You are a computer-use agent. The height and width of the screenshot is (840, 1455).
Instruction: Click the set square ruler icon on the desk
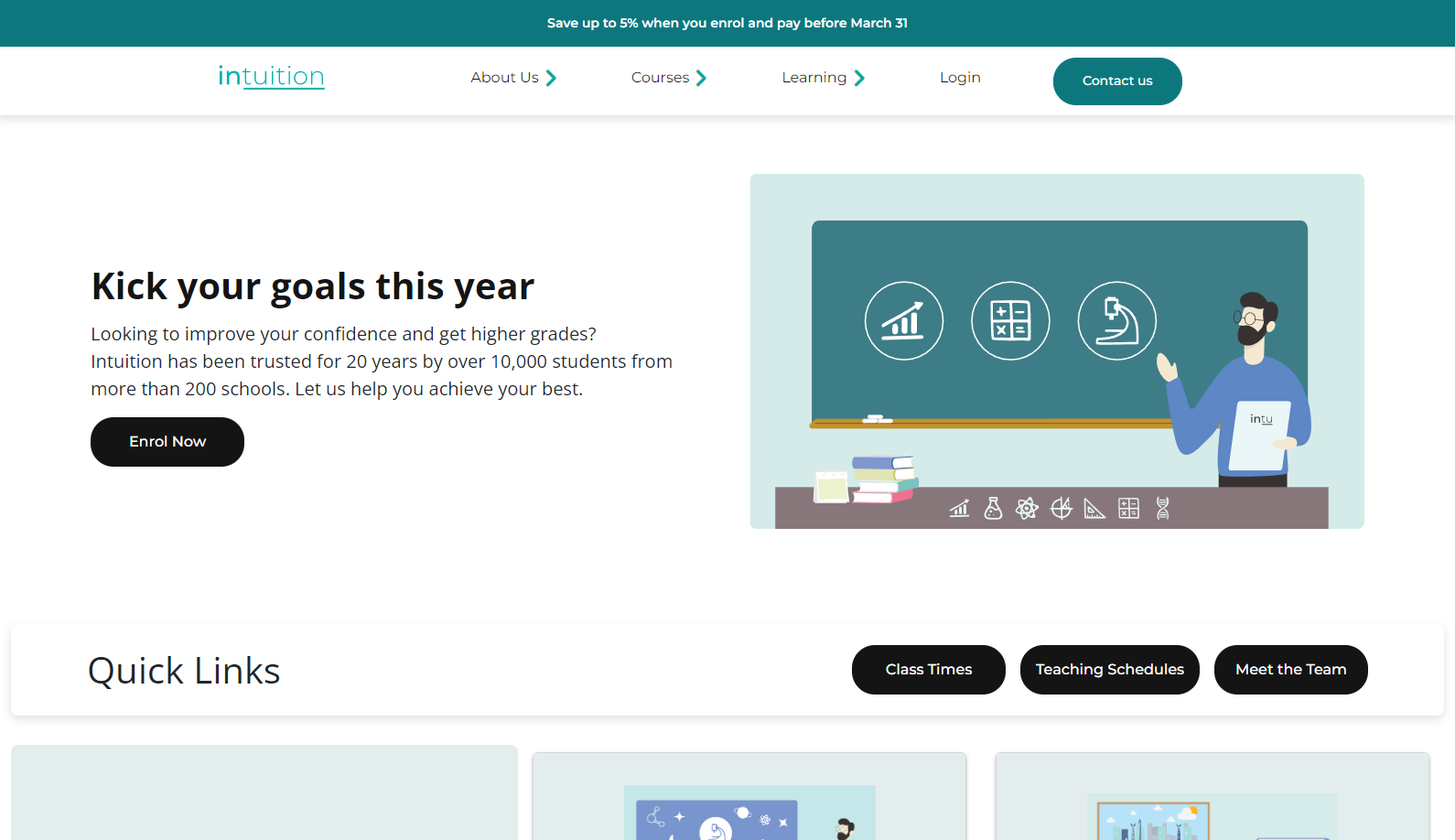pyautogui.click(x=1094, y=508)
